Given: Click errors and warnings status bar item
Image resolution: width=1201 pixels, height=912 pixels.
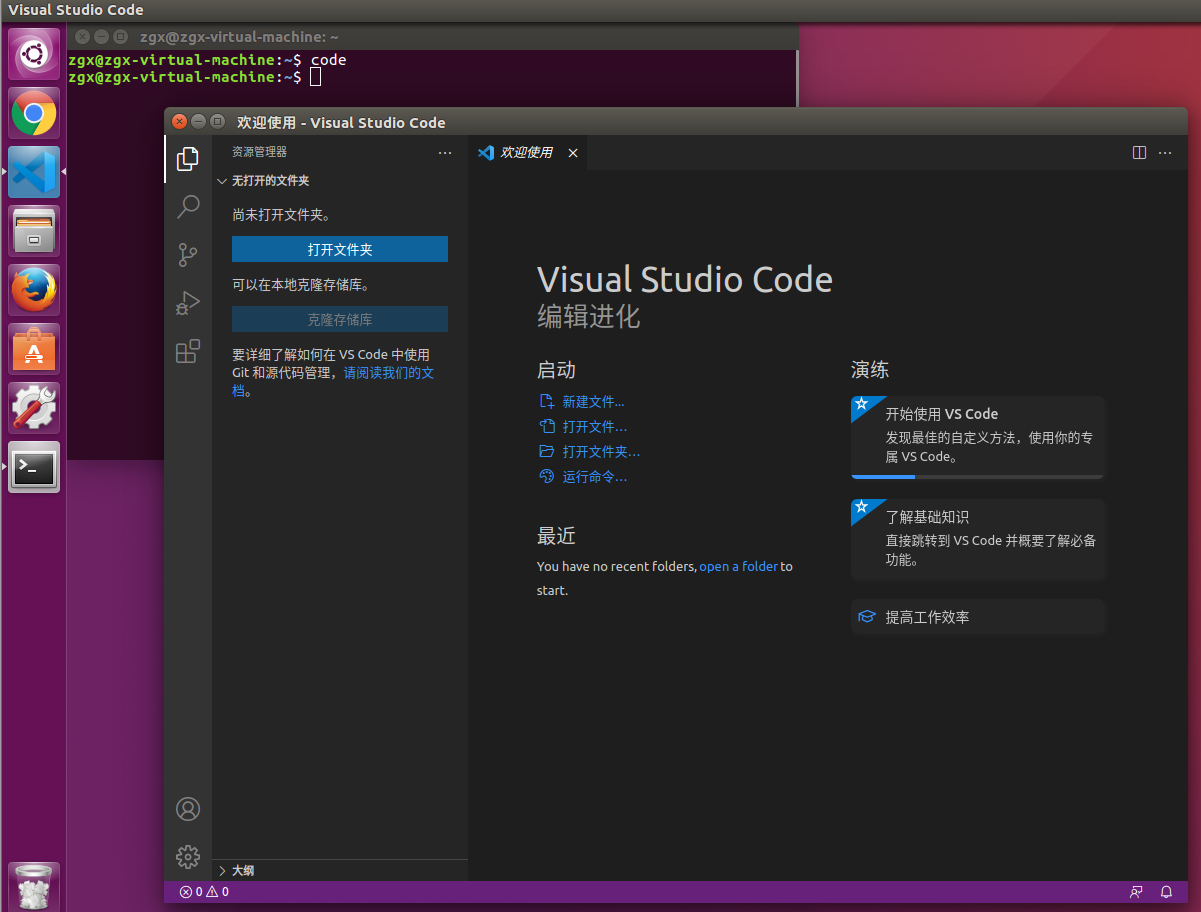Looking at the screenshot, I should pos(204,892).
